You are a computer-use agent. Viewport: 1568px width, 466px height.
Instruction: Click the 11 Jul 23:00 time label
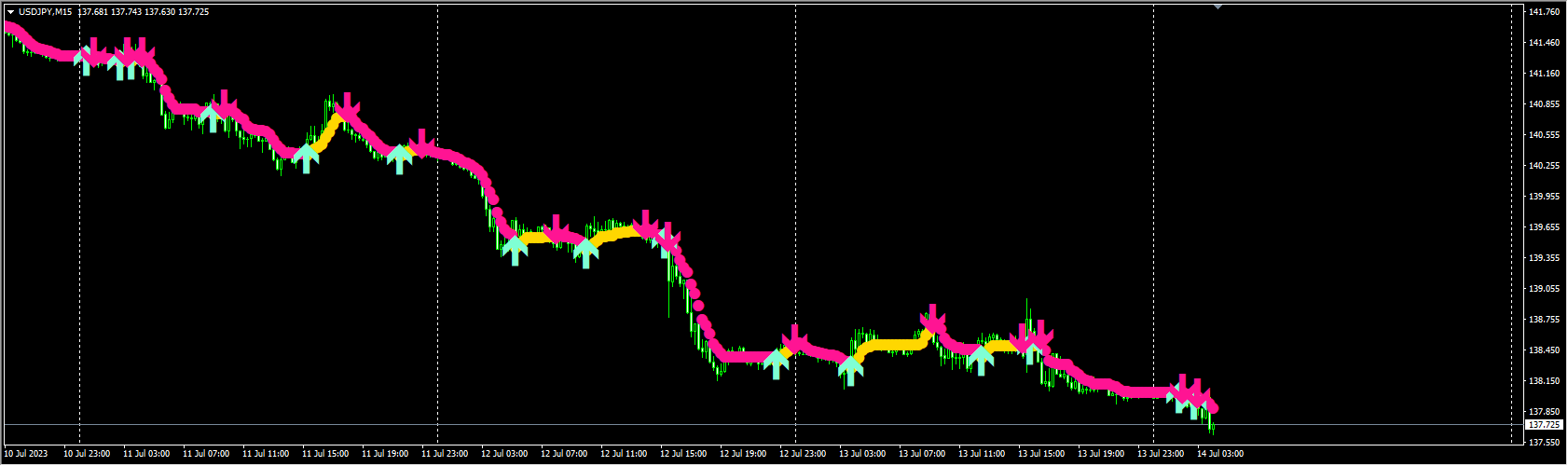(x=445, y=454)
